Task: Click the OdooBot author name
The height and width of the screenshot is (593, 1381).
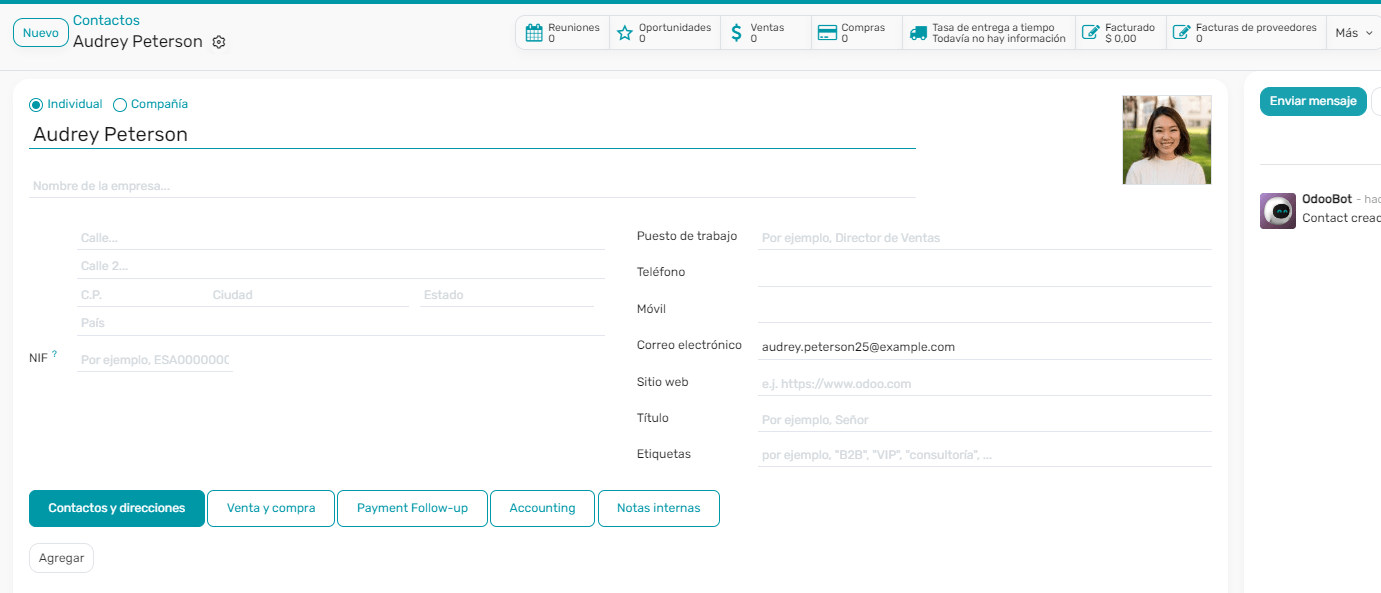Action: coord(1327,200)
